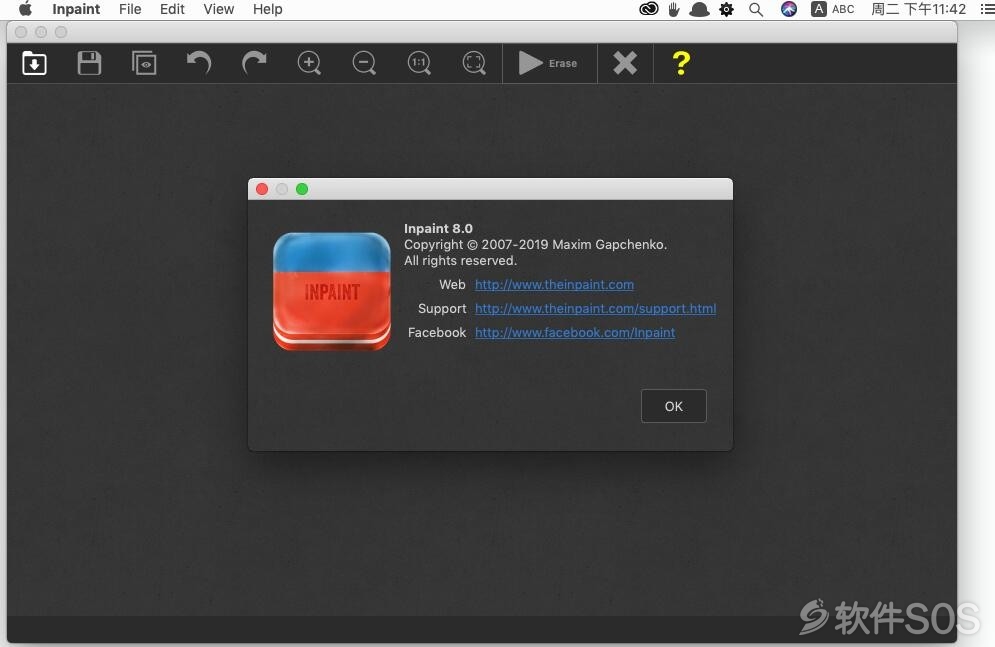Open the Facebook Inpaint page link
This screenshot has height=647, width=995.
575,332
